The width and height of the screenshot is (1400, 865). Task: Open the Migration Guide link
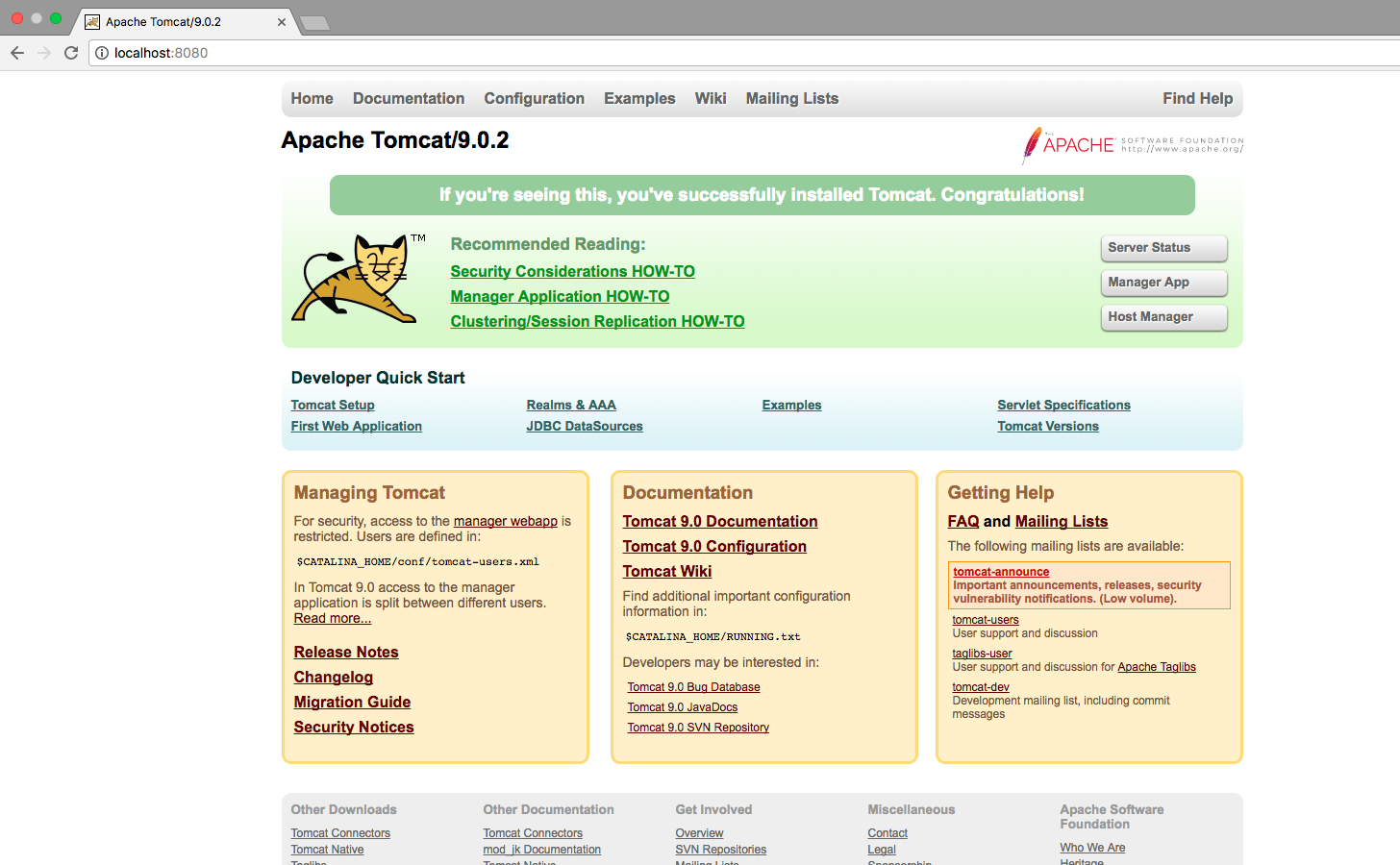click(x=353, y=703)
